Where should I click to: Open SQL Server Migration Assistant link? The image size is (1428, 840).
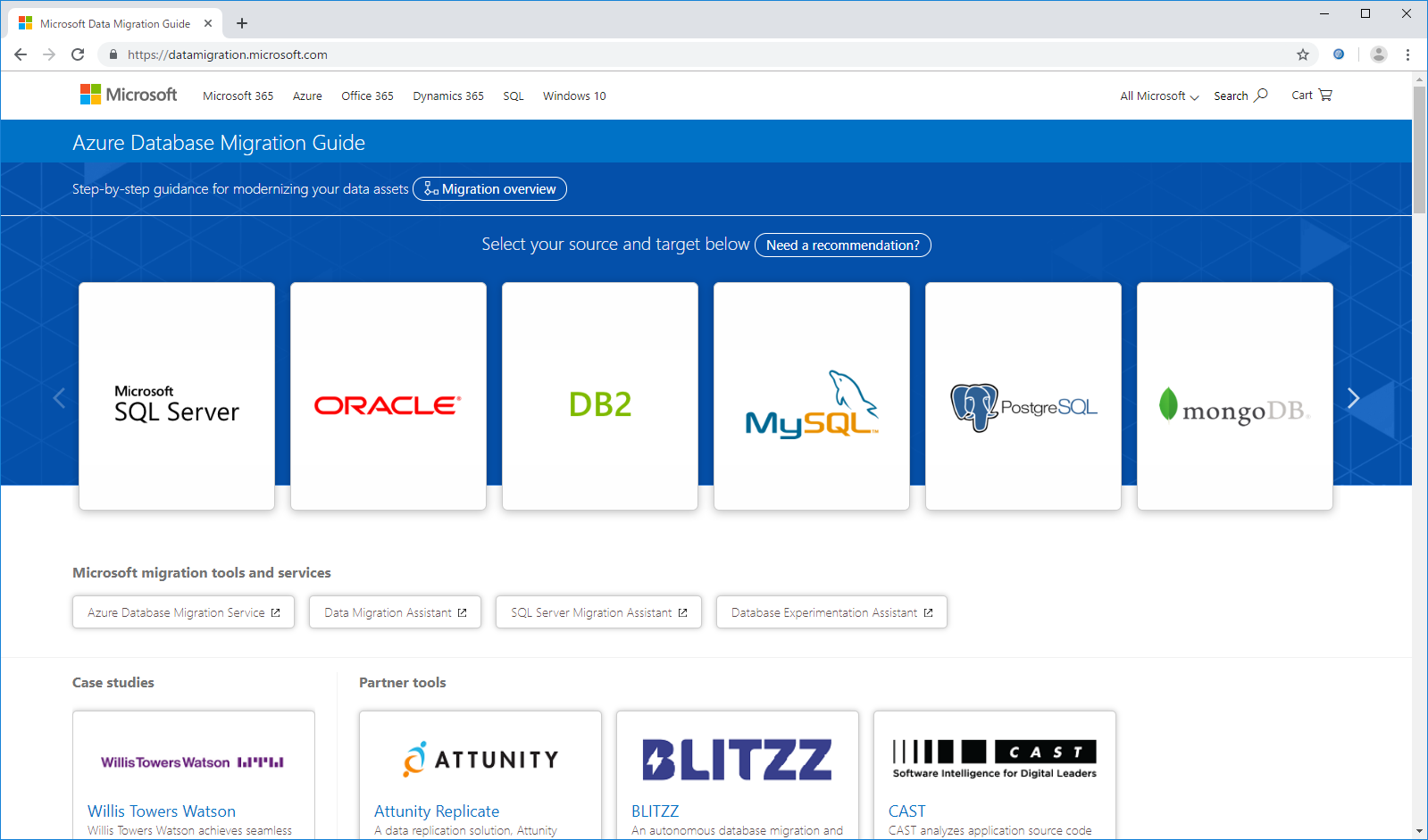click(x=598, y=612)
